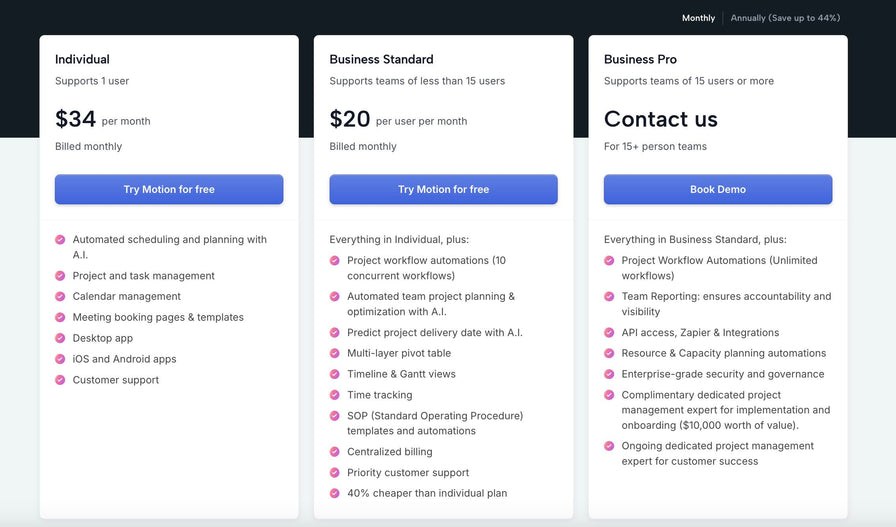
Task: Click the Individual plan heading
Action: point(82,59)
